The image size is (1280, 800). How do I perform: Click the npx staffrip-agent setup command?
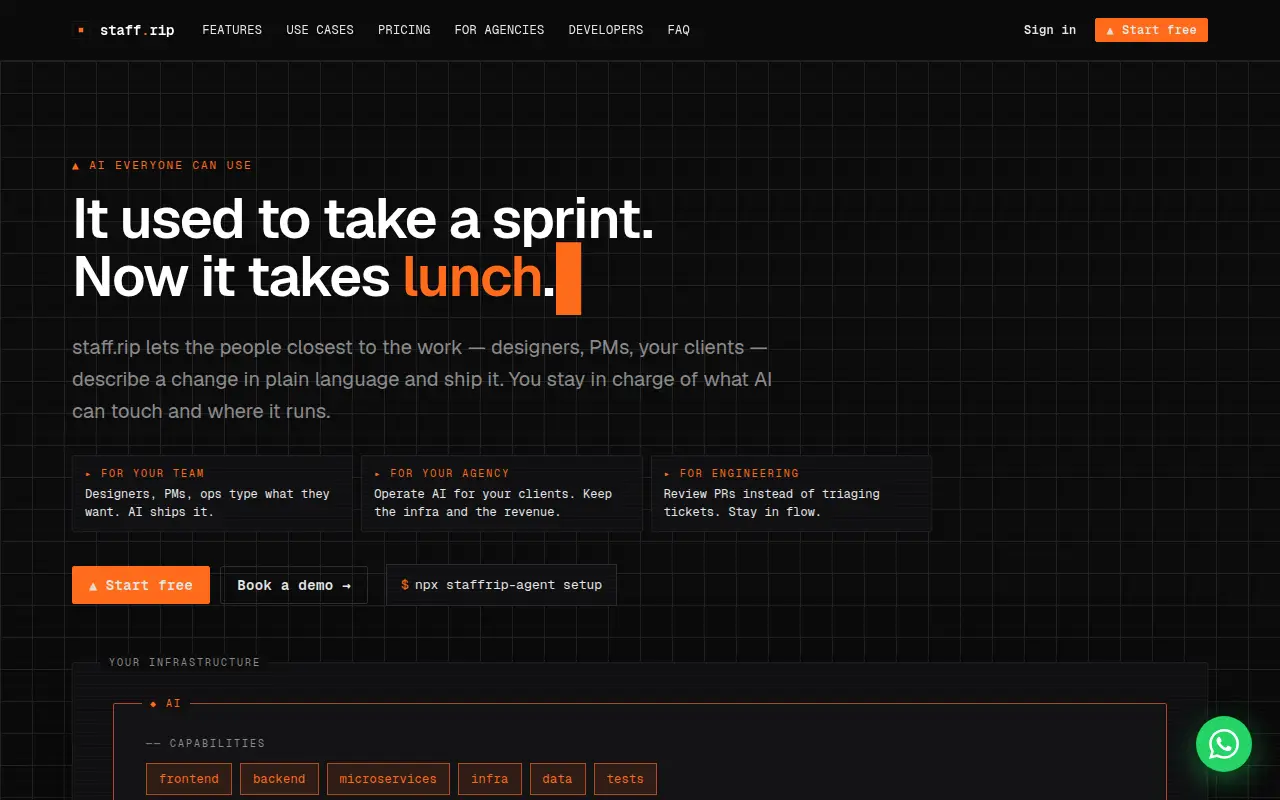[501, 585]
